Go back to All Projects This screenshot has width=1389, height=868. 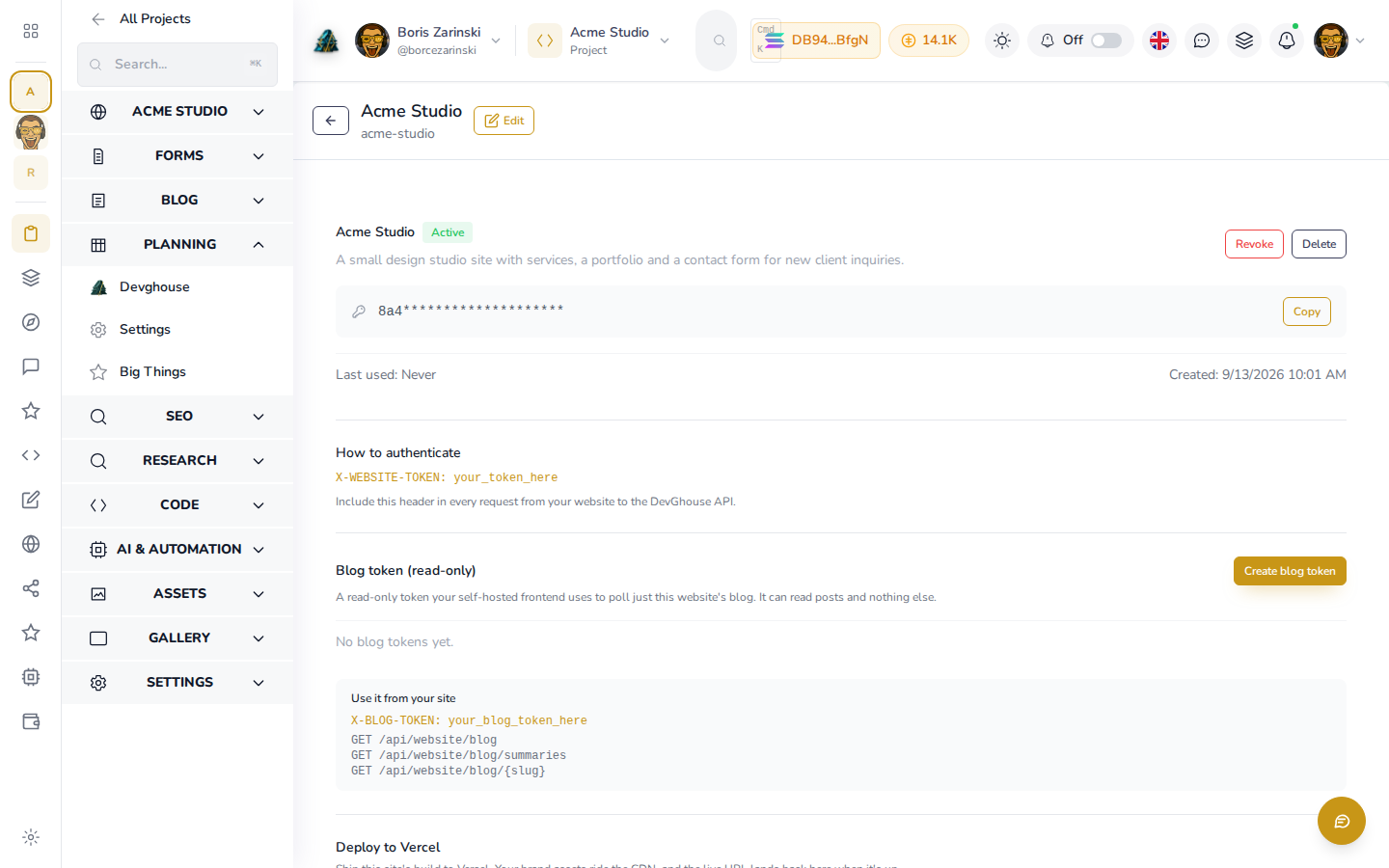click(x=141, y=18)
